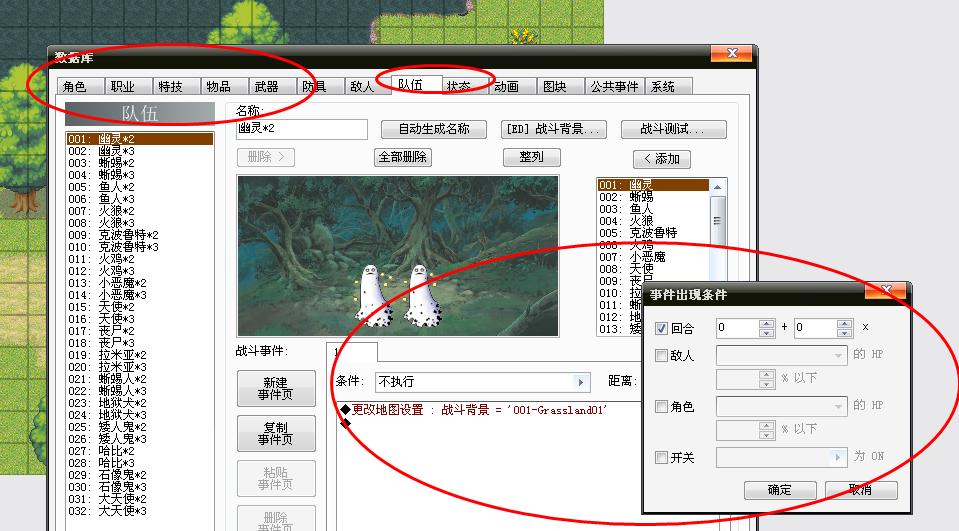
Task: Click the < 添加 button
Action: [662, 159]
